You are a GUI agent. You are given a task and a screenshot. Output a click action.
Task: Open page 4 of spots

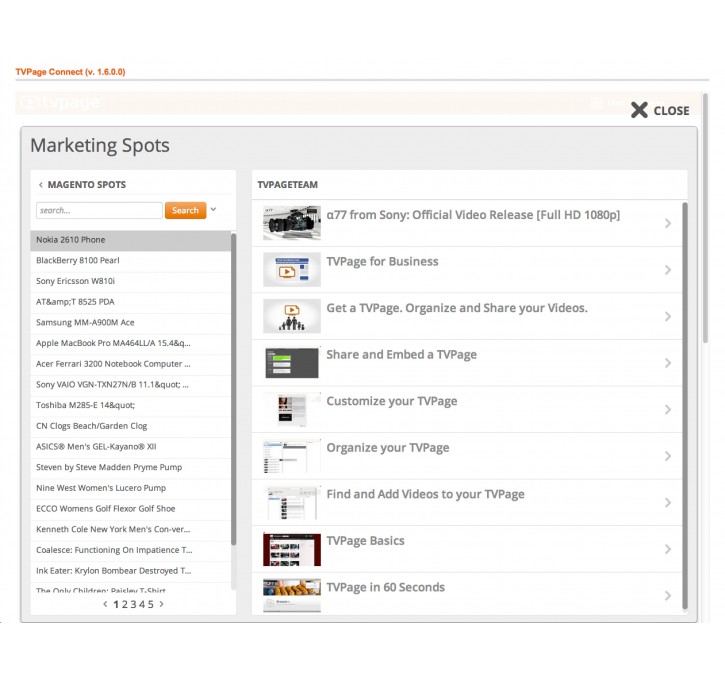point(142,604)
